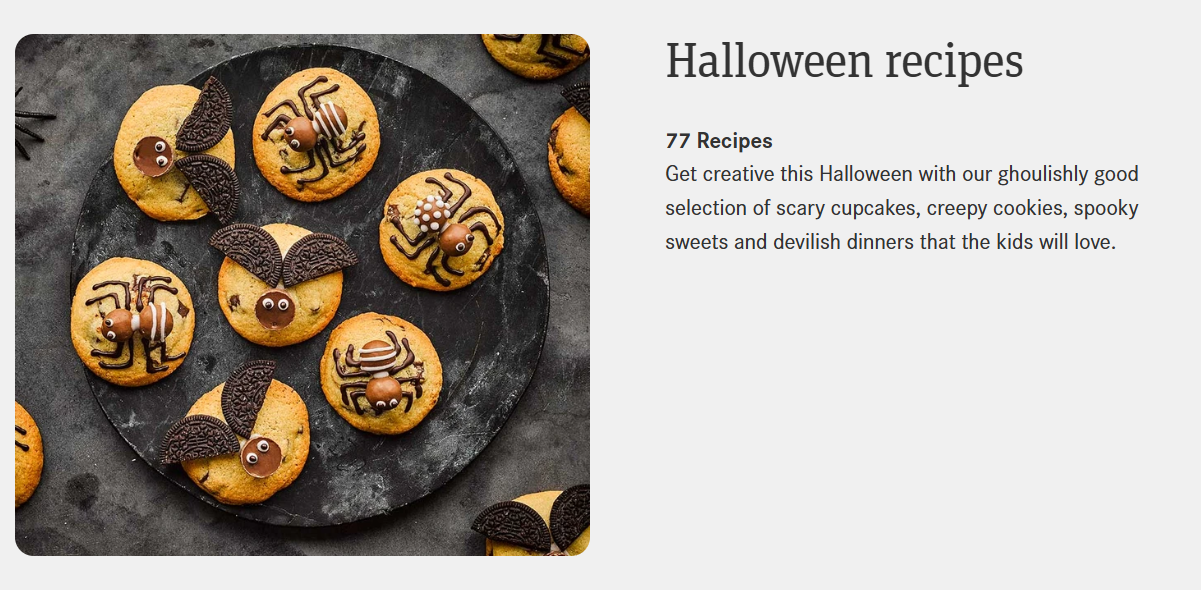Select the spider cookie with horizontal striped body
Image resolution: width=1201 pixels, height=590 pixels.
pos(380,373)
